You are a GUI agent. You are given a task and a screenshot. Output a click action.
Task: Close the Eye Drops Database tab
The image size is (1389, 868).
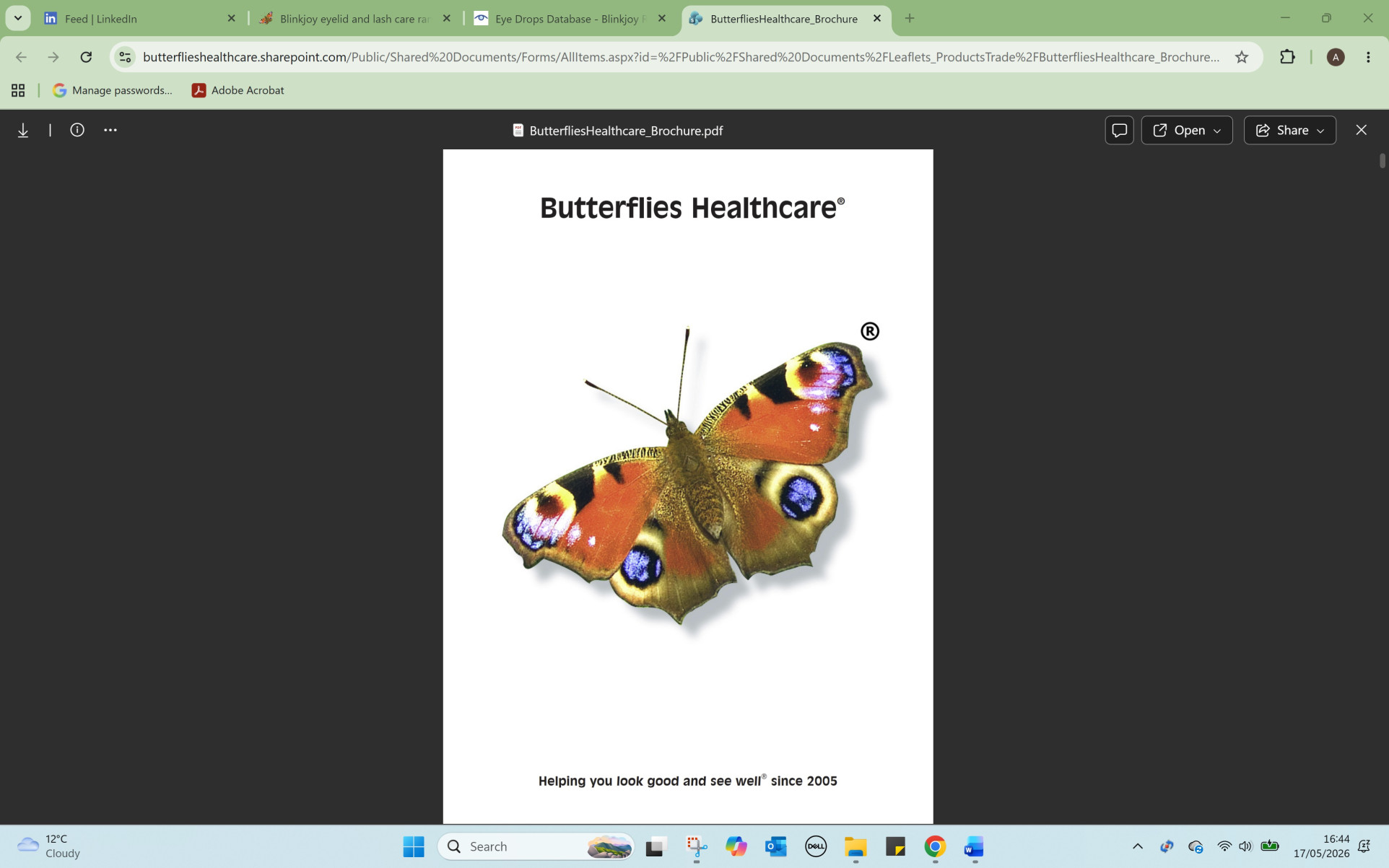pos(662,19)
